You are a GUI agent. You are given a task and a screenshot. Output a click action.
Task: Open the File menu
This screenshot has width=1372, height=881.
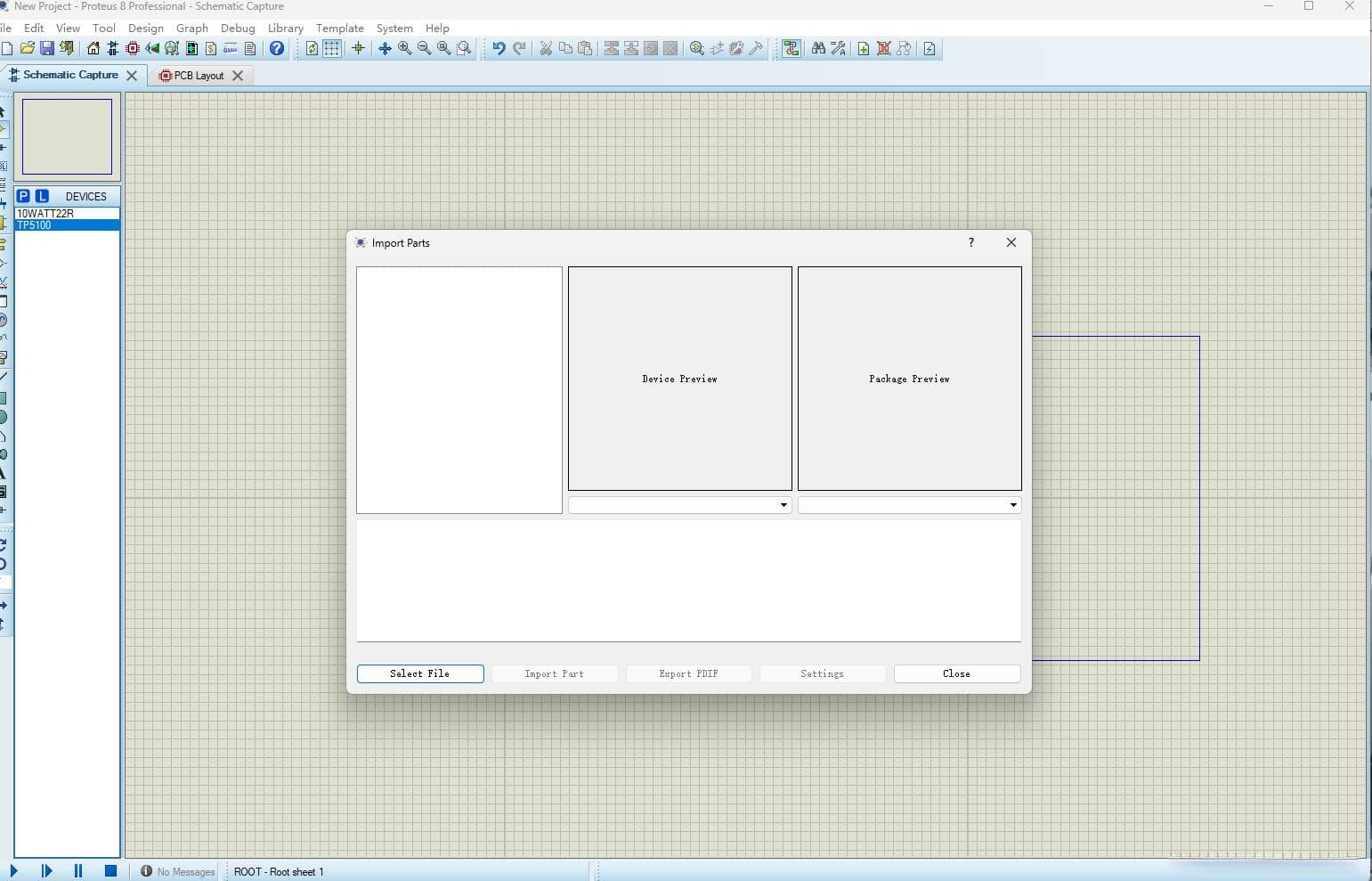(x=5, y=28)
